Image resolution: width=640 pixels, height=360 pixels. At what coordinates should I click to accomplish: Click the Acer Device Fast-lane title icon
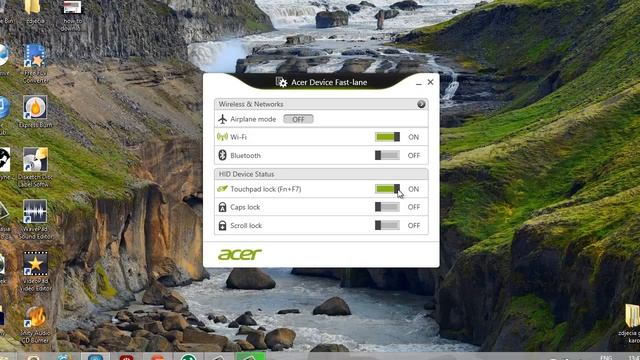click(281, 82)
